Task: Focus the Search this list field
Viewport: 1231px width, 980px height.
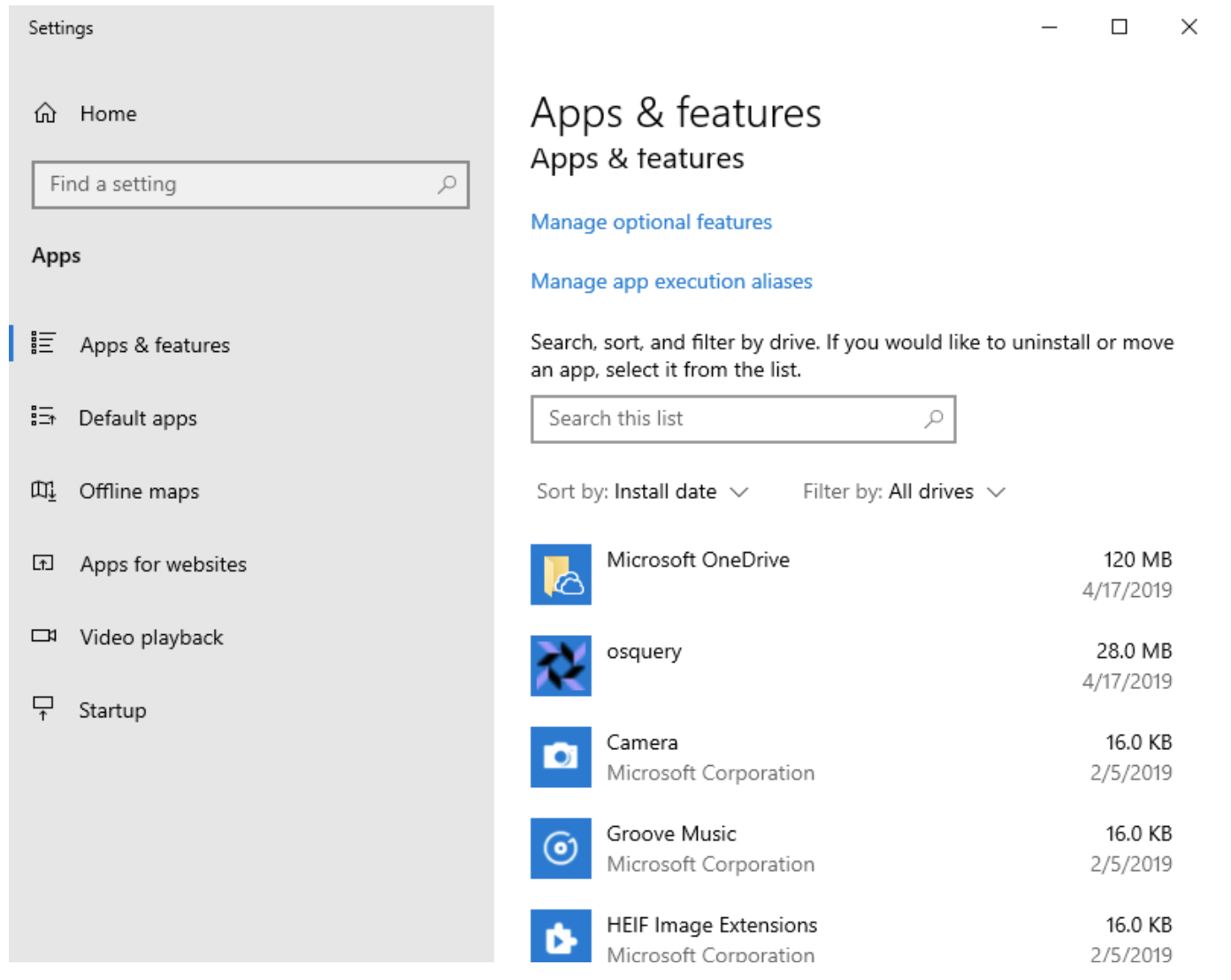Action: click(743, 419)
